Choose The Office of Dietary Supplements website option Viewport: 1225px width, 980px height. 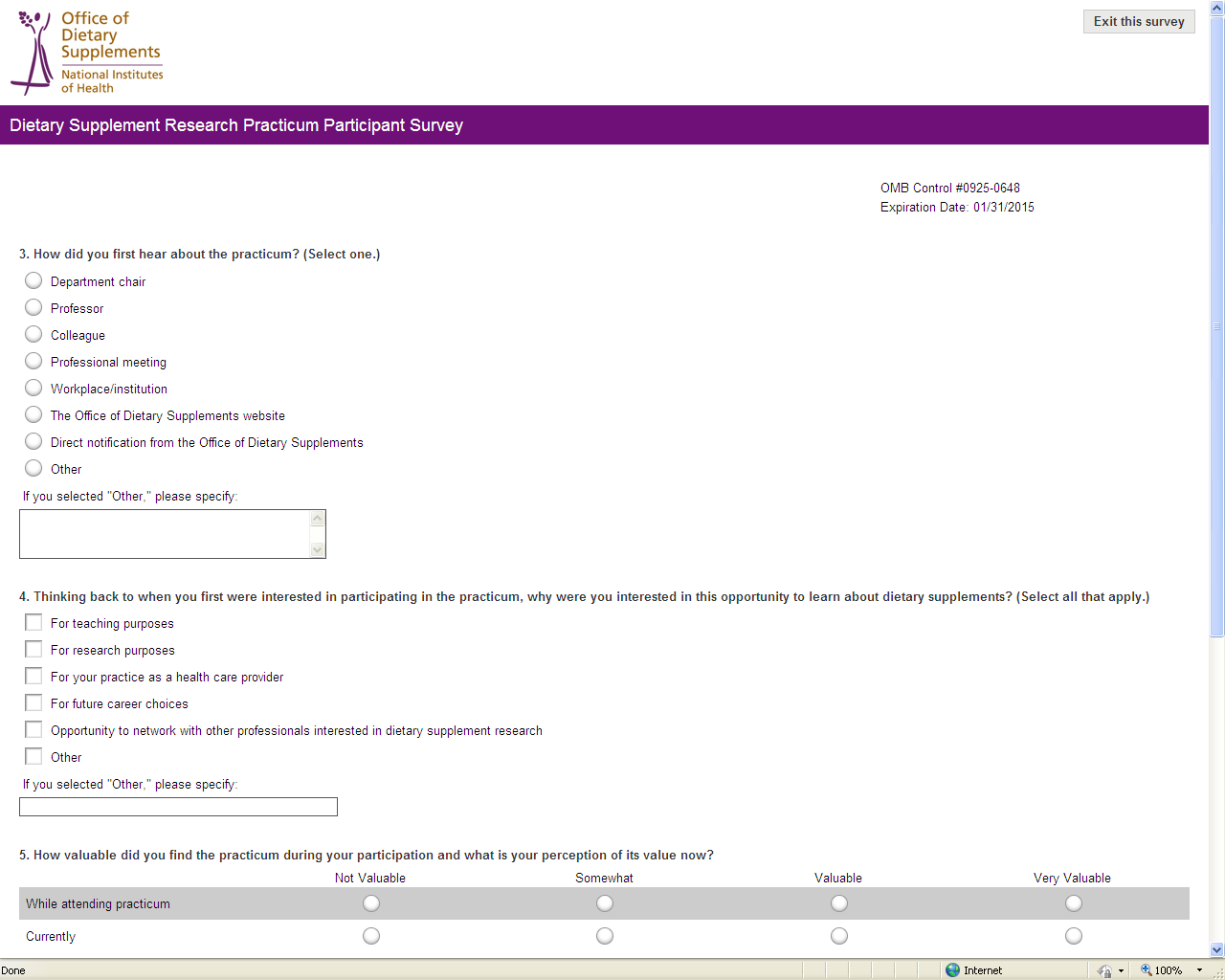pos(33,414)
